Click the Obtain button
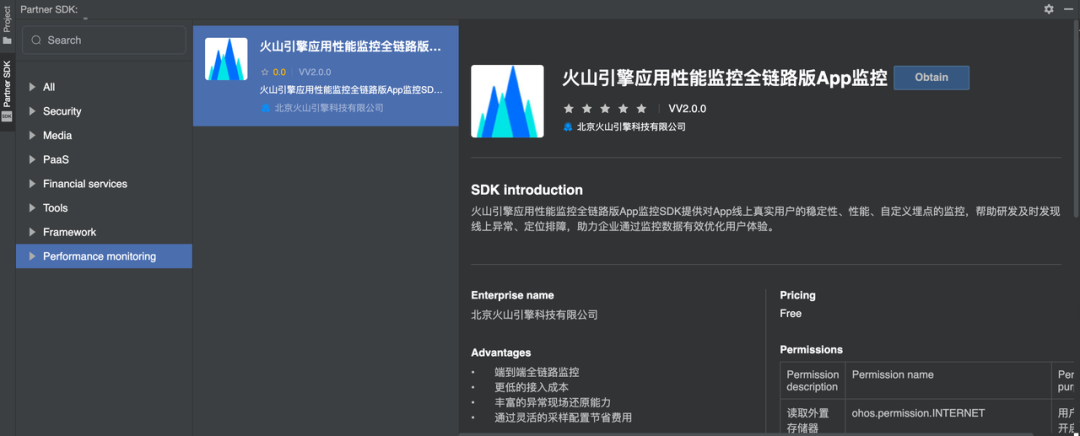 [931, 78]
